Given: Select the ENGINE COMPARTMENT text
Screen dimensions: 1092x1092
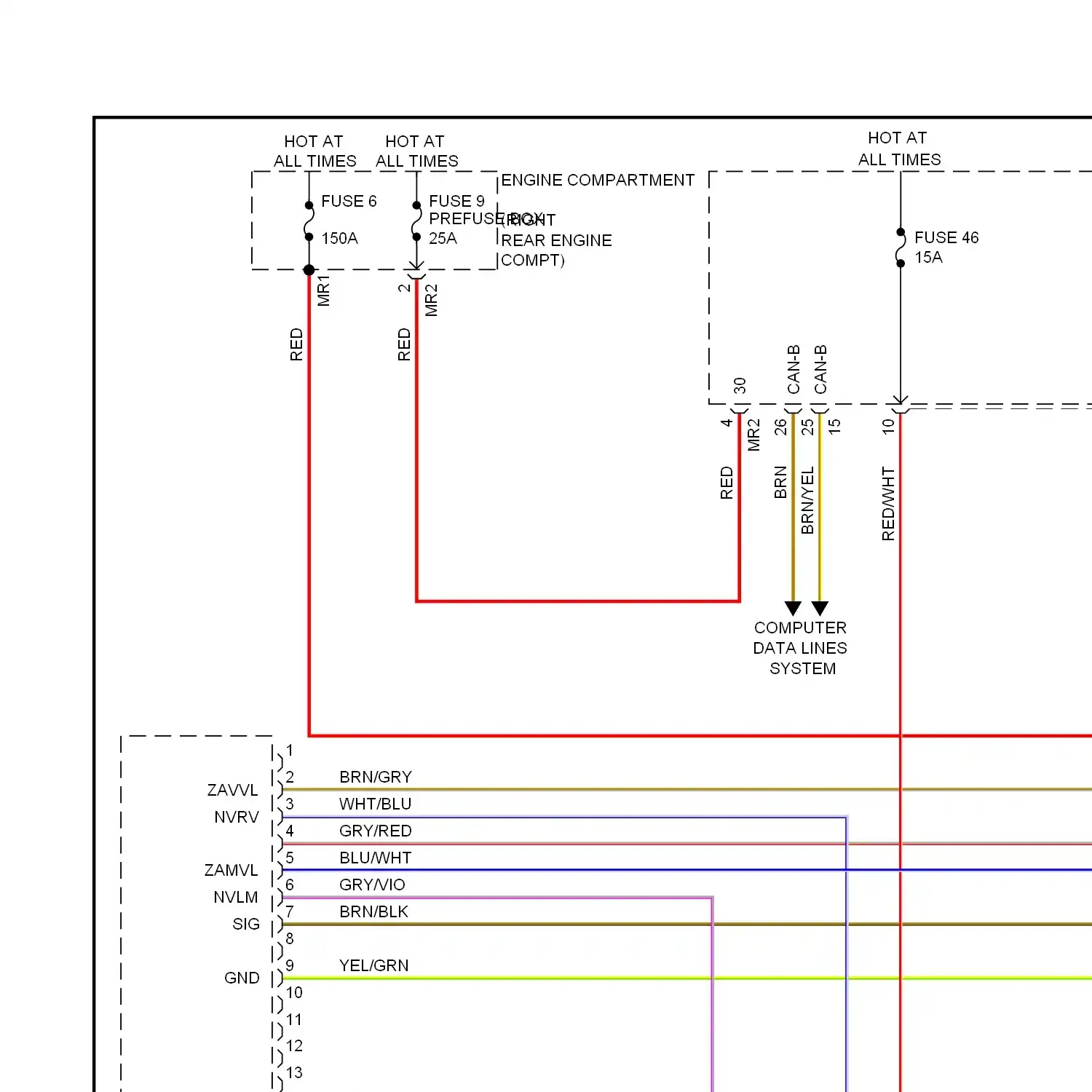Looking at the screenshot, I should (598, 180).
